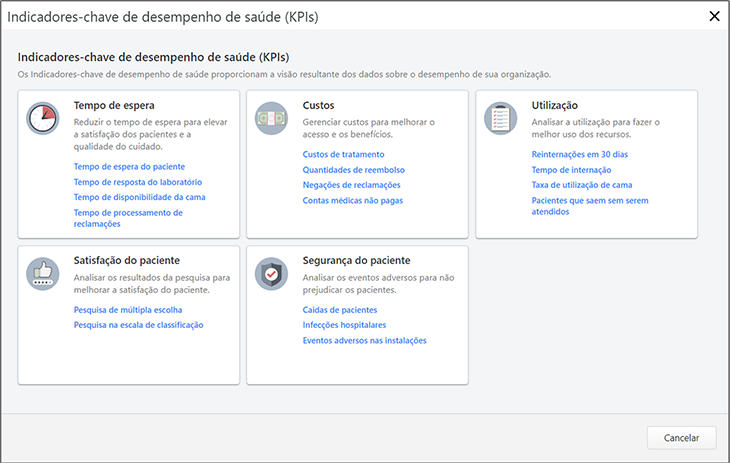The image size is (730, 463).
Task: Open Tempo de espera do paciente link
Action: [x=129, y=166]
